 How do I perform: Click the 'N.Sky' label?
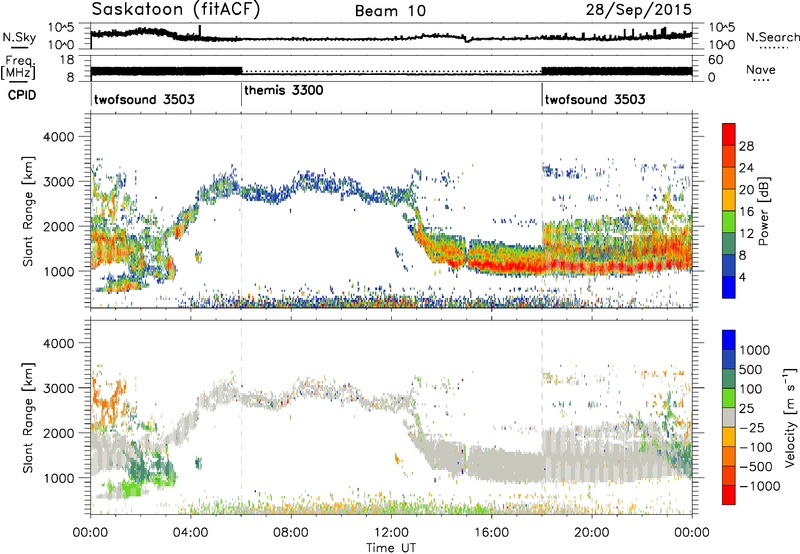(19, 37)
